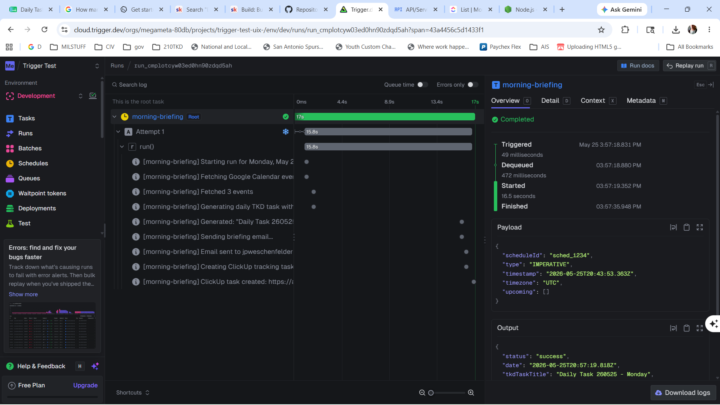Image resolution: width=720 pixels, height=405 pixels.
Task: Open the Development environment dropdown
Action: [x=44, y=96]
